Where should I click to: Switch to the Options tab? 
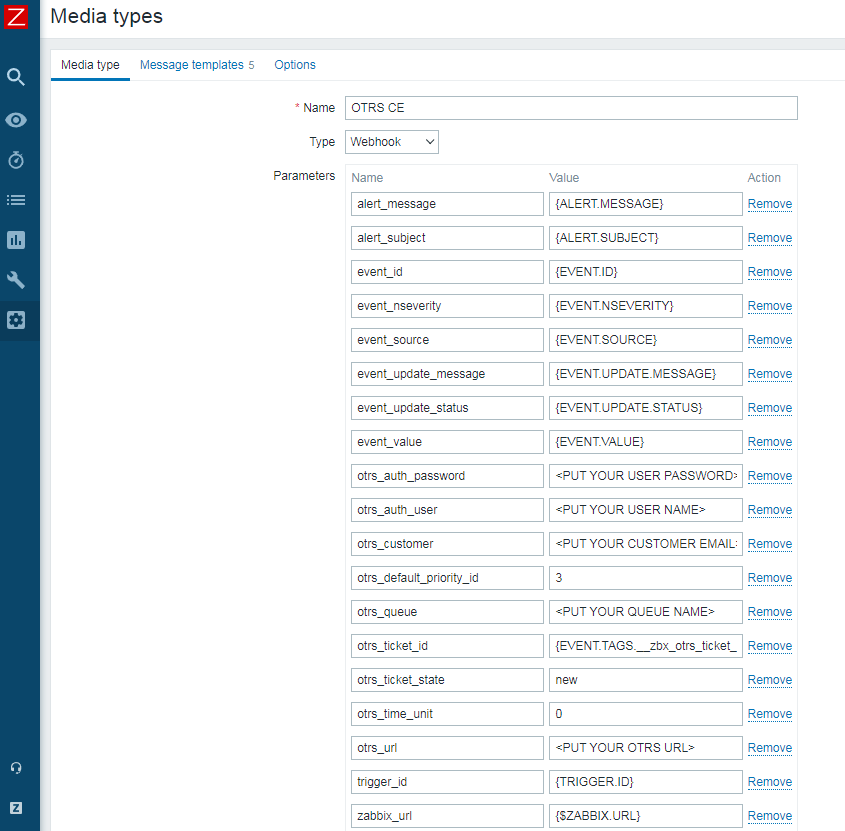295,65
